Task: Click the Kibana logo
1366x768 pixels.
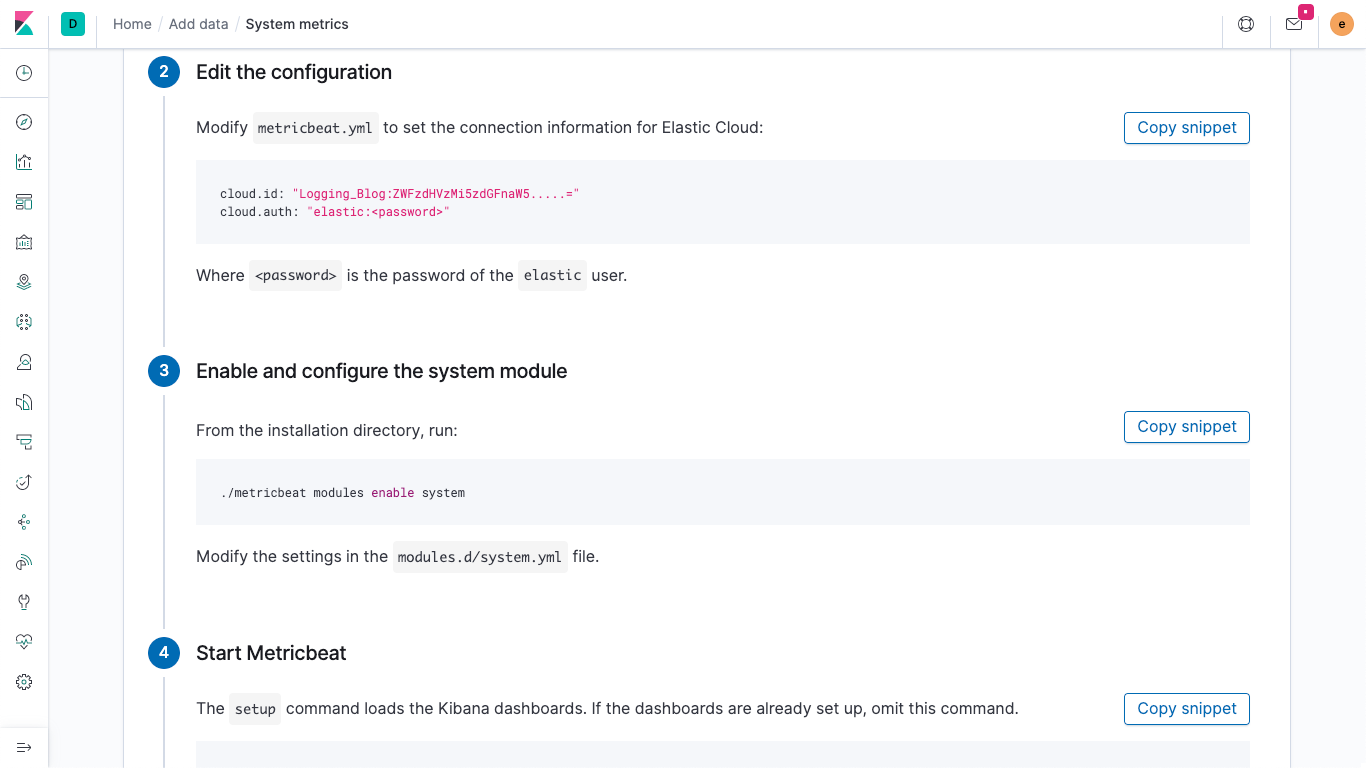Action: (x=24, y=24)
